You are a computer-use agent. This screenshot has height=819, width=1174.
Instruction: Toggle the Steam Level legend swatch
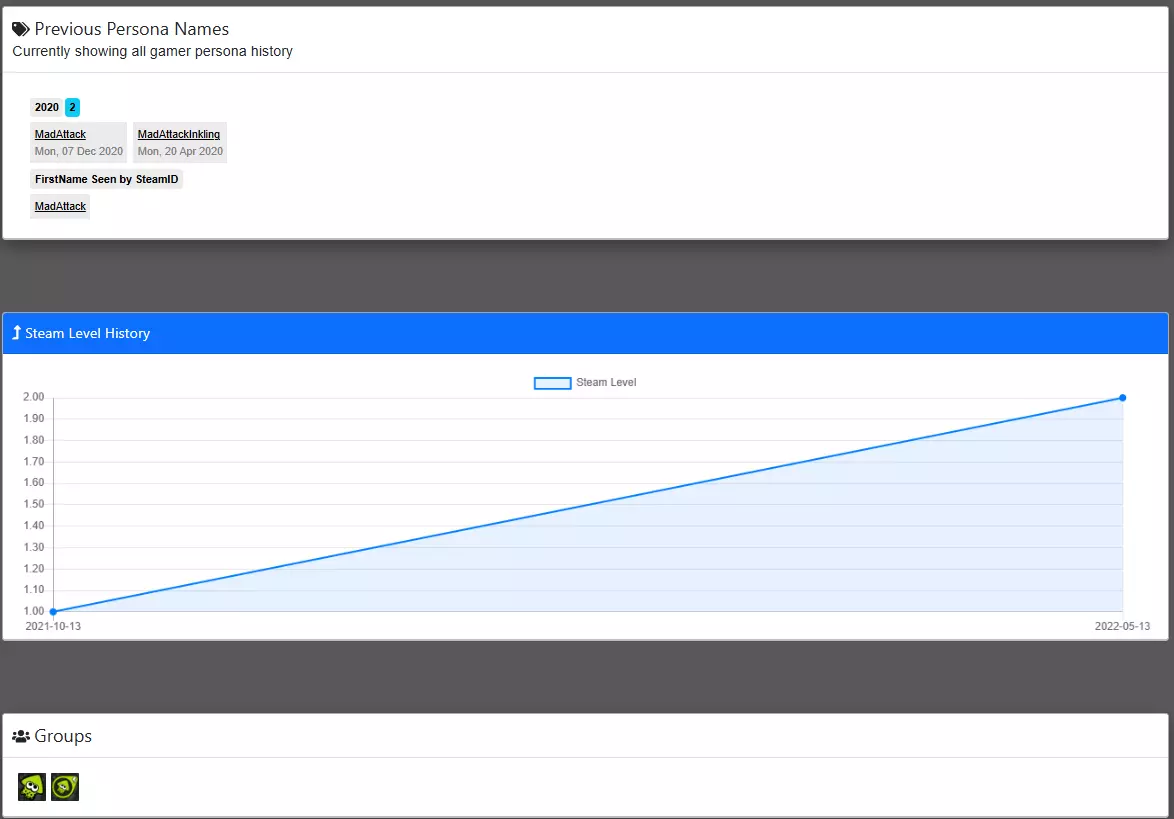point(553,383)
